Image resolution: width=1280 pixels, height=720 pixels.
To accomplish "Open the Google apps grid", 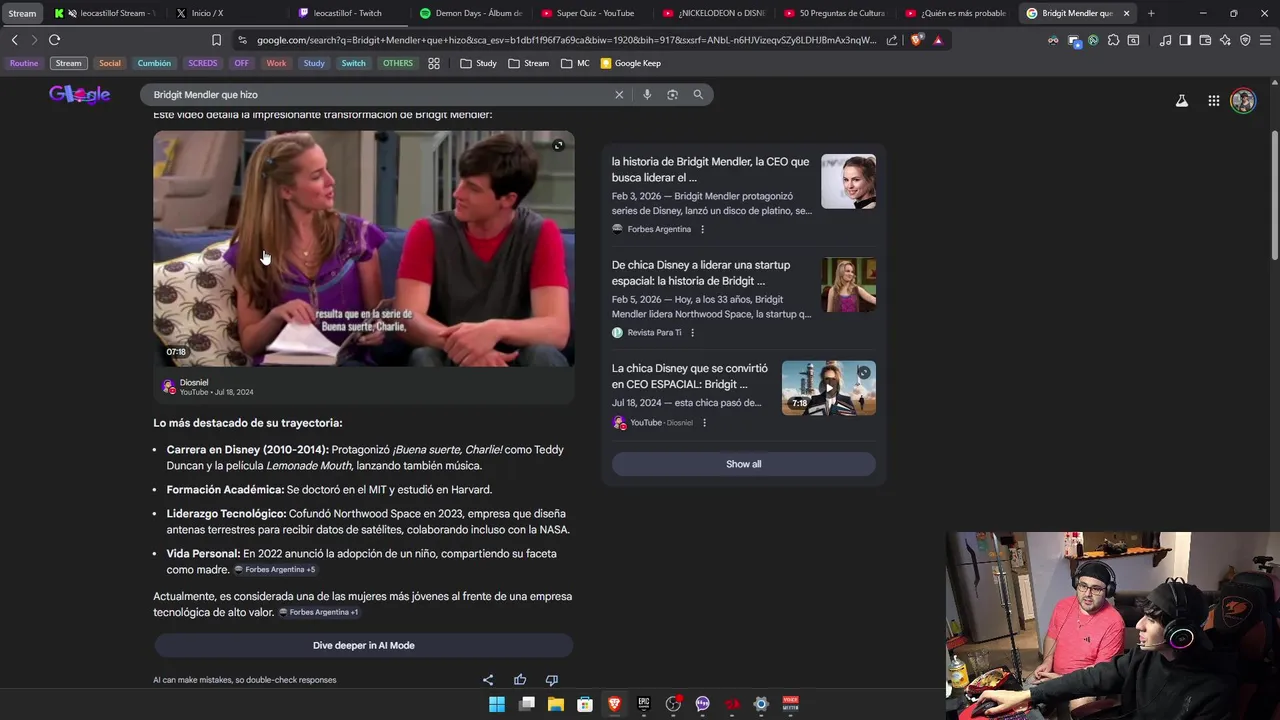I will tap(1213, 101).
